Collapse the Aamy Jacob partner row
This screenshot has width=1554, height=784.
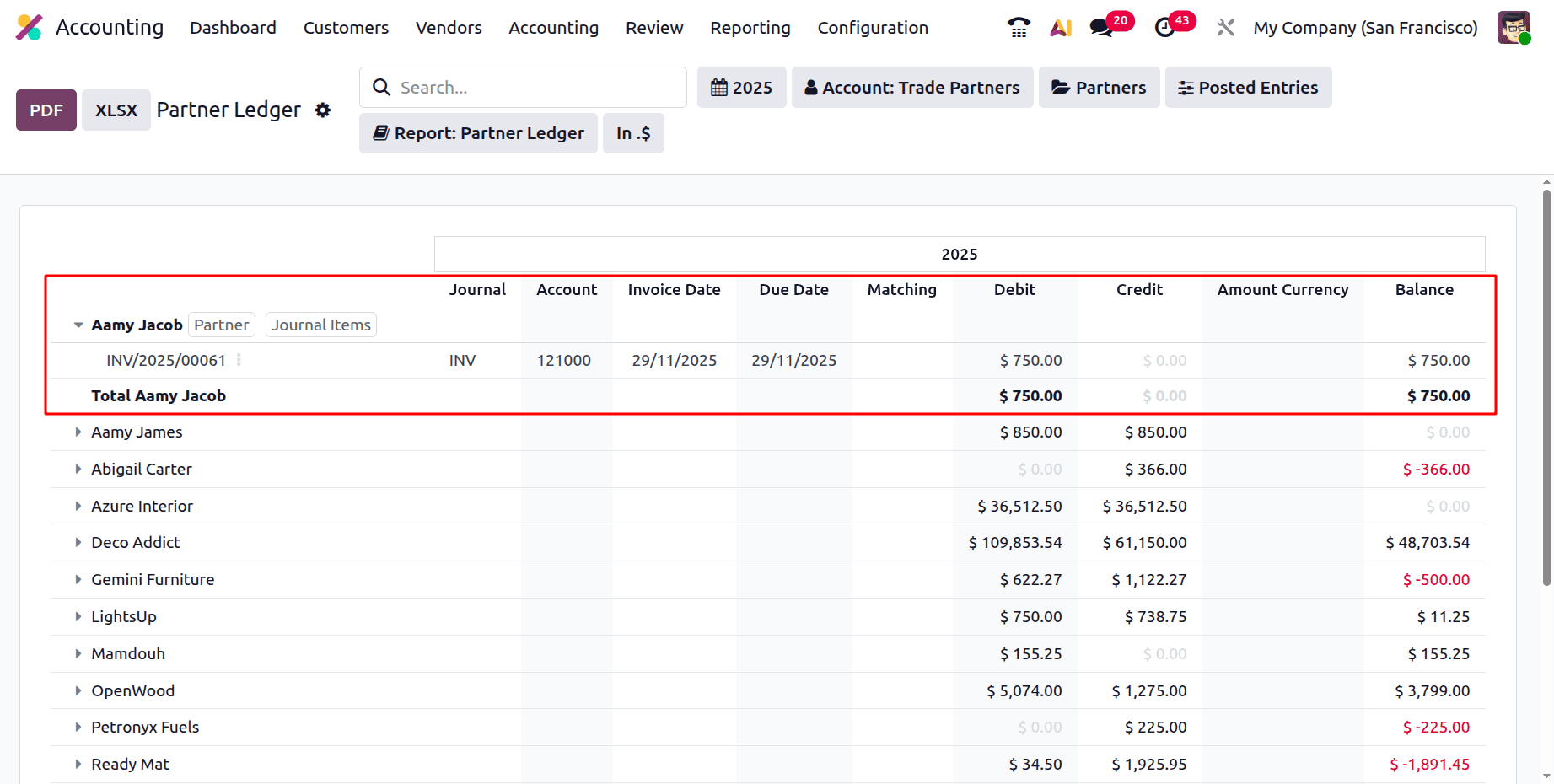[x=78, y=325]
